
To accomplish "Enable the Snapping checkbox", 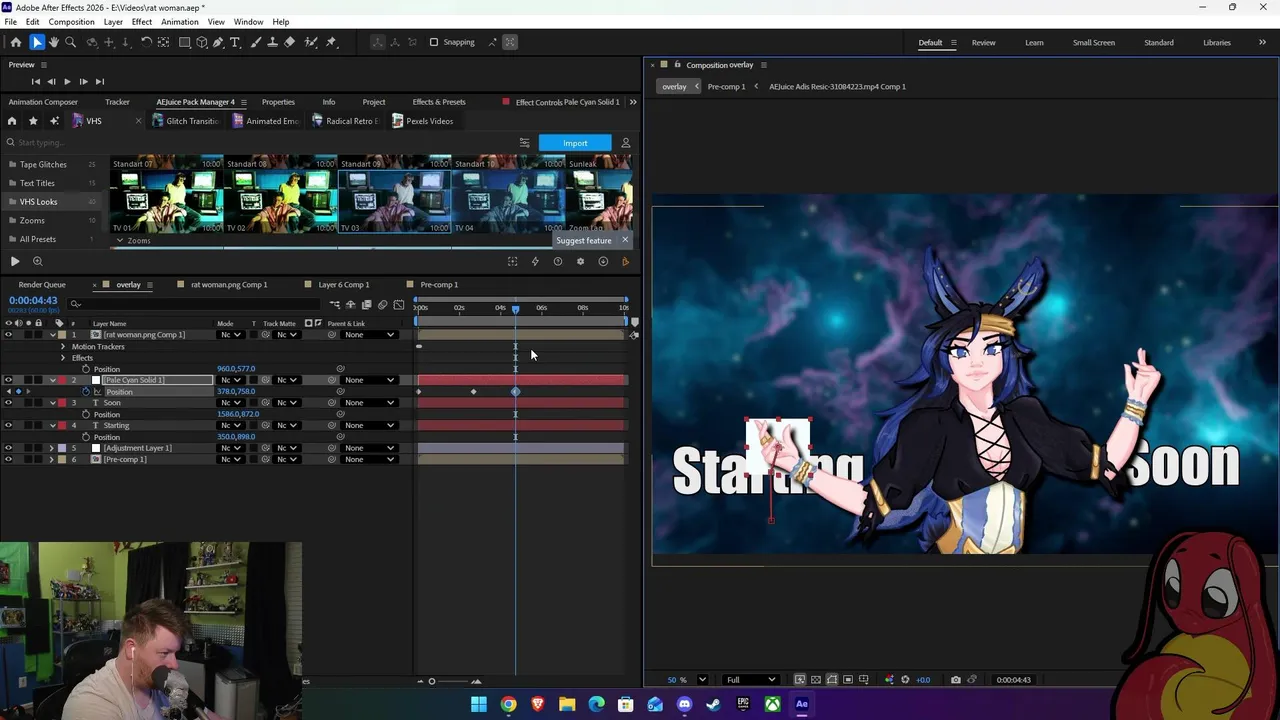I will [x=434, y=42].
